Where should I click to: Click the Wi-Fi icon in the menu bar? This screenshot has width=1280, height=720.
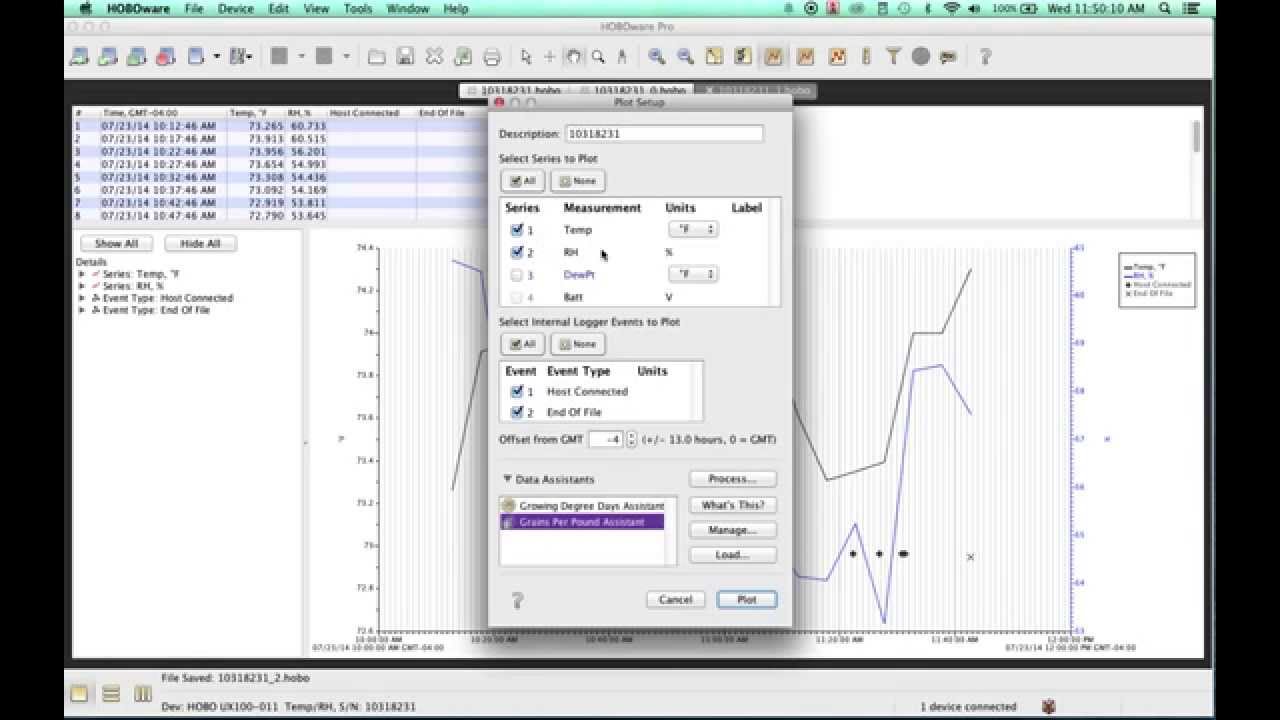(951, 8)
